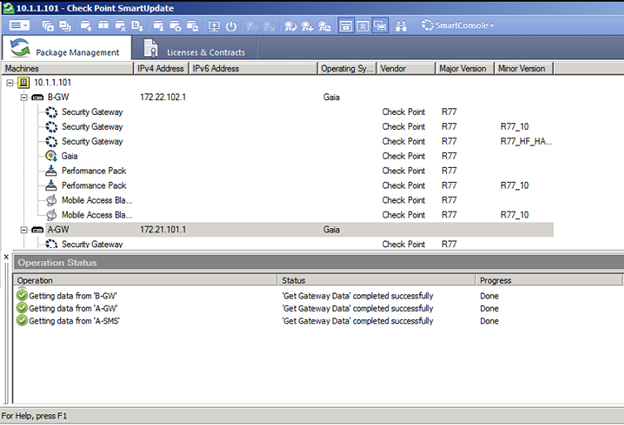Click the Minor Version column header

[x=524, y=68]
